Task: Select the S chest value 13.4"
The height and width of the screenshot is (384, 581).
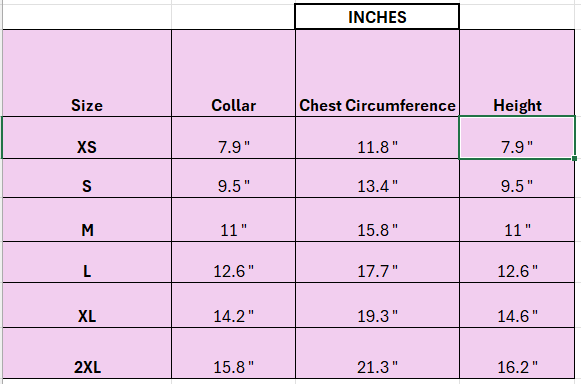Action: pyautogui.click(x=377, y=178)
